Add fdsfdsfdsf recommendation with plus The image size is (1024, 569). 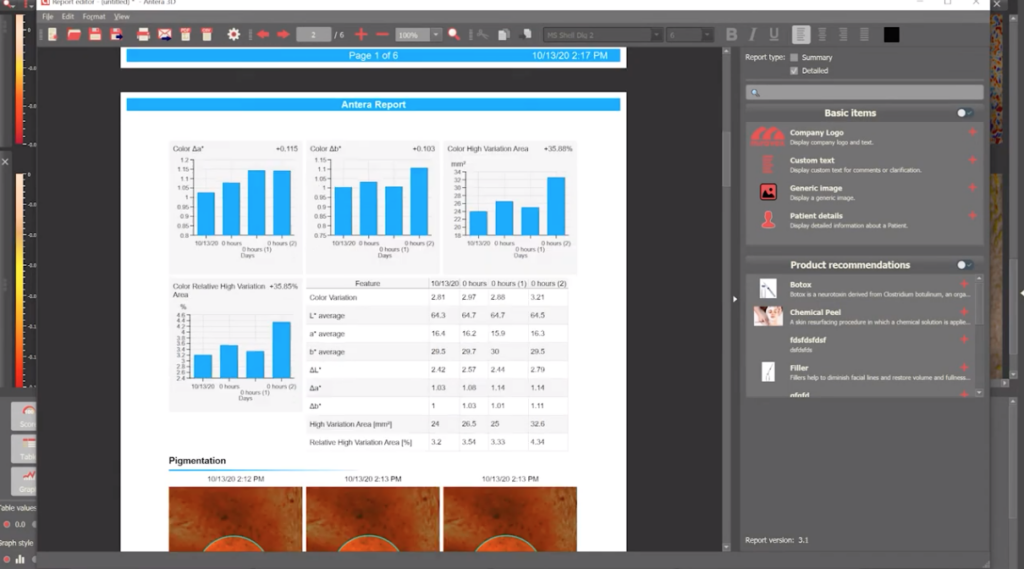[964, 340]
